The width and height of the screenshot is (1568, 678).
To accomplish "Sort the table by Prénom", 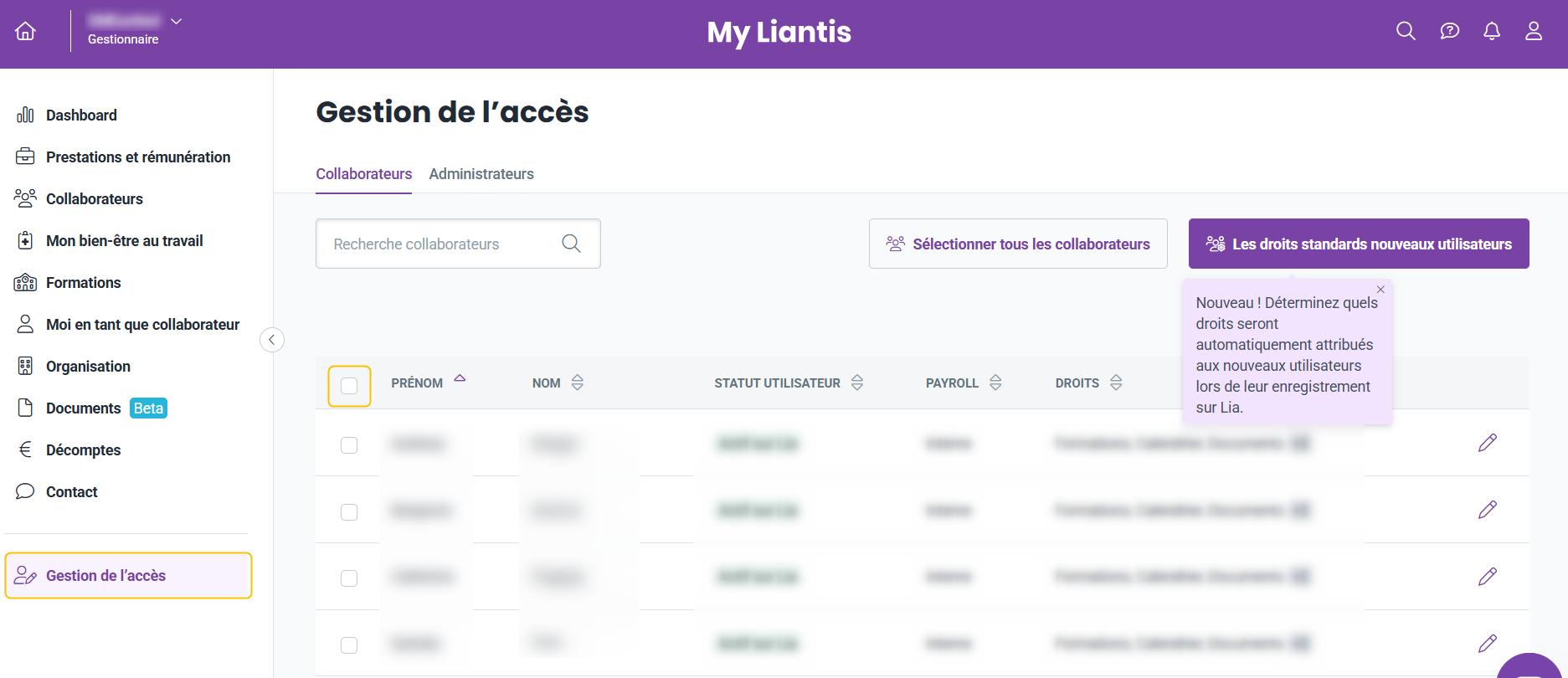I will pyautogui.click(x=460, y=380).
